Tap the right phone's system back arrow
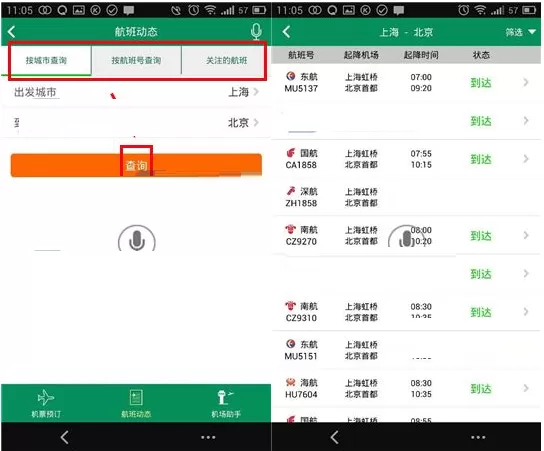544x451 pixels. pos(334,437)
